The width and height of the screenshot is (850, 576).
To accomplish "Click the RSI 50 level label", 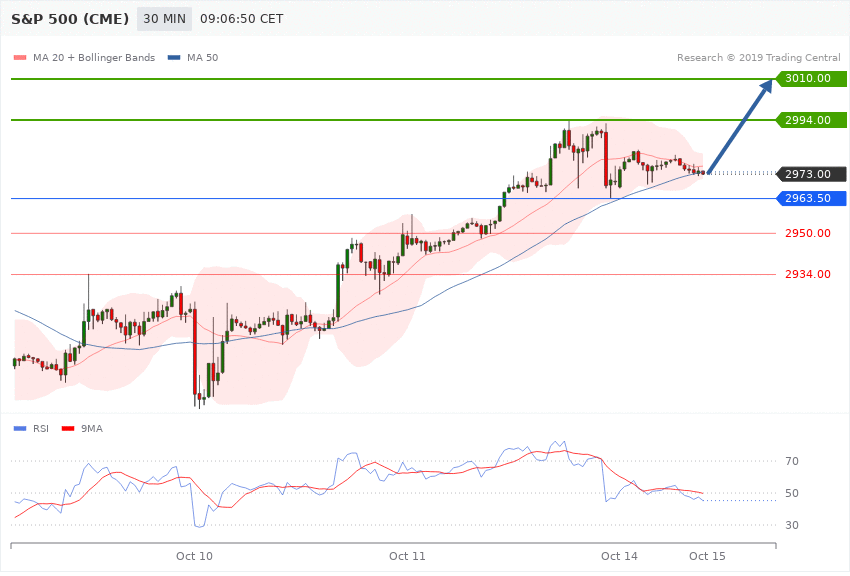I will coord(792,493).
